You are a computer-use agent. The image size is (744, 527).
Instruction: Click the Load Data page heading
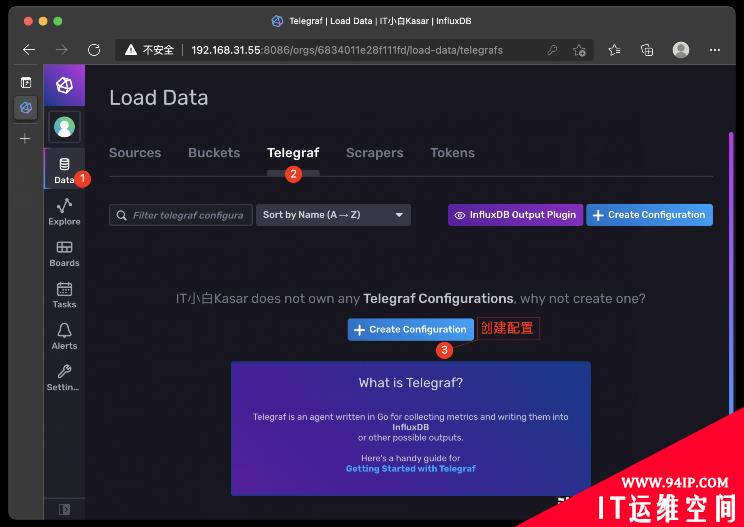pyautogui.click(x=158, y=98)
